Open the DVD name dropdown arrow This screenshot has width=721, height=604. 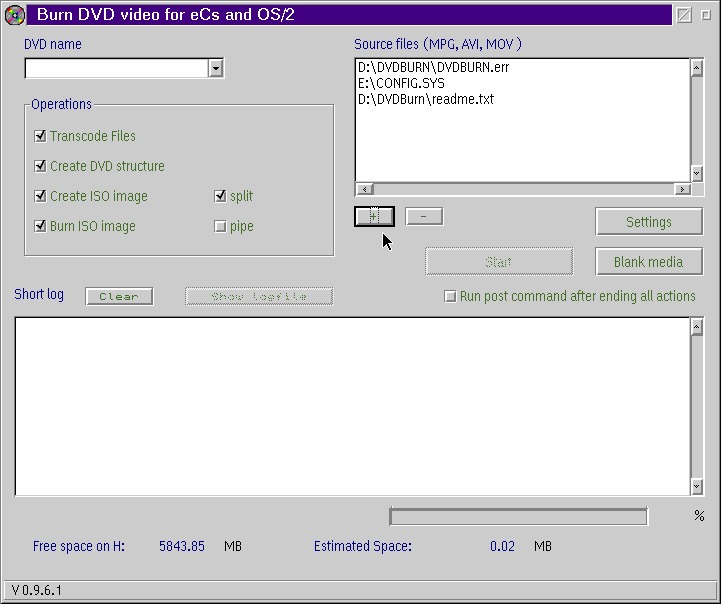pos(216,68)
